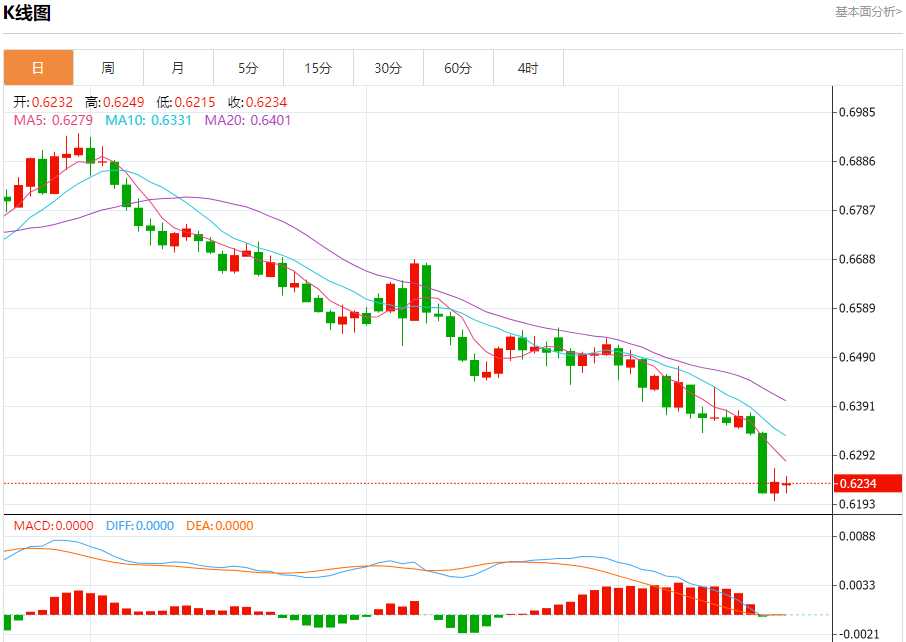This screenshot has width=906, height=642.
Task: Open the 基本面分析 link
Action: 868,12
